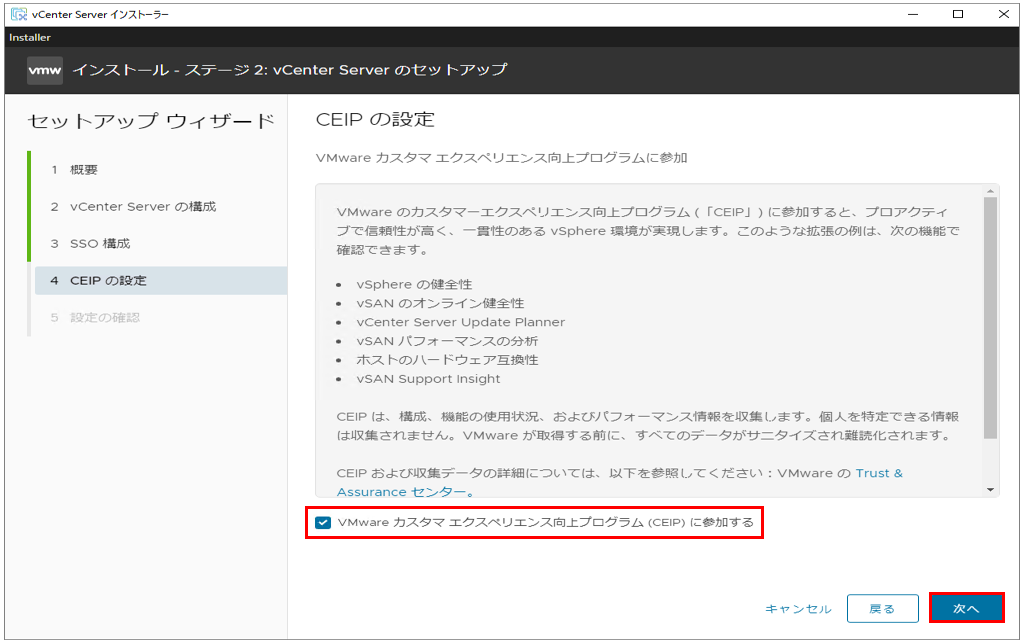Click the scroll down arrow of CEIP text
This screenshot has height=641, width=1022.
tap(991, 490)
